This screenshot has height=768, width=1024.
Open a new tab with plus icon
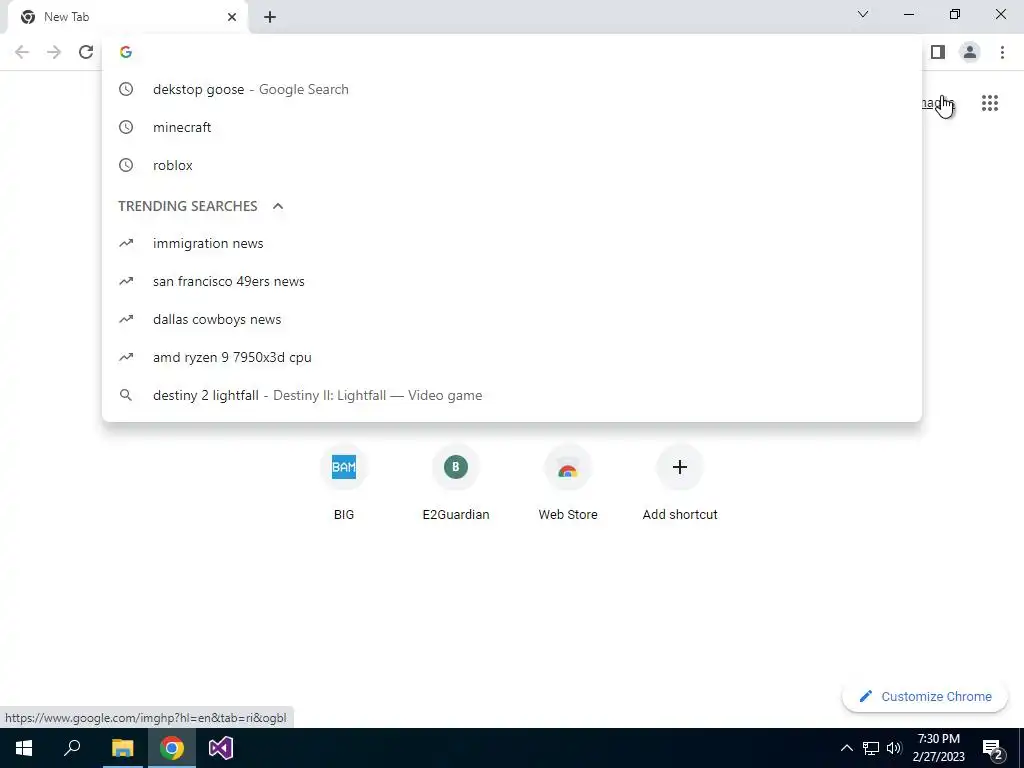(x=270, y=17)
